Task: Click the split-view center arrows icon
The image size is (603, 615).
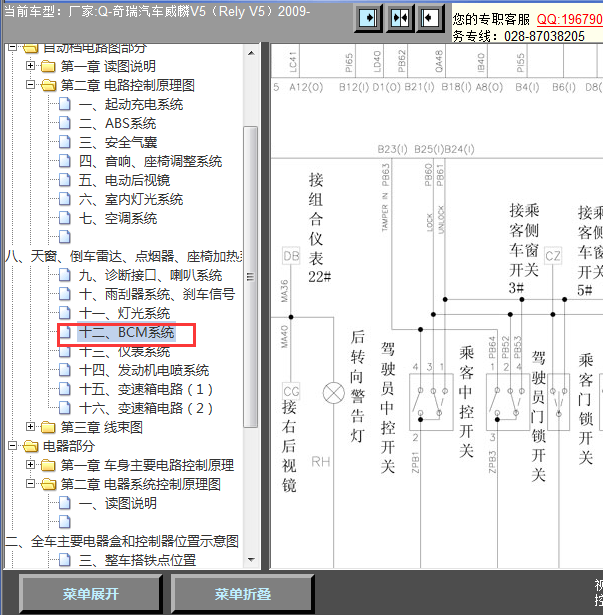Action: (400, 18)
